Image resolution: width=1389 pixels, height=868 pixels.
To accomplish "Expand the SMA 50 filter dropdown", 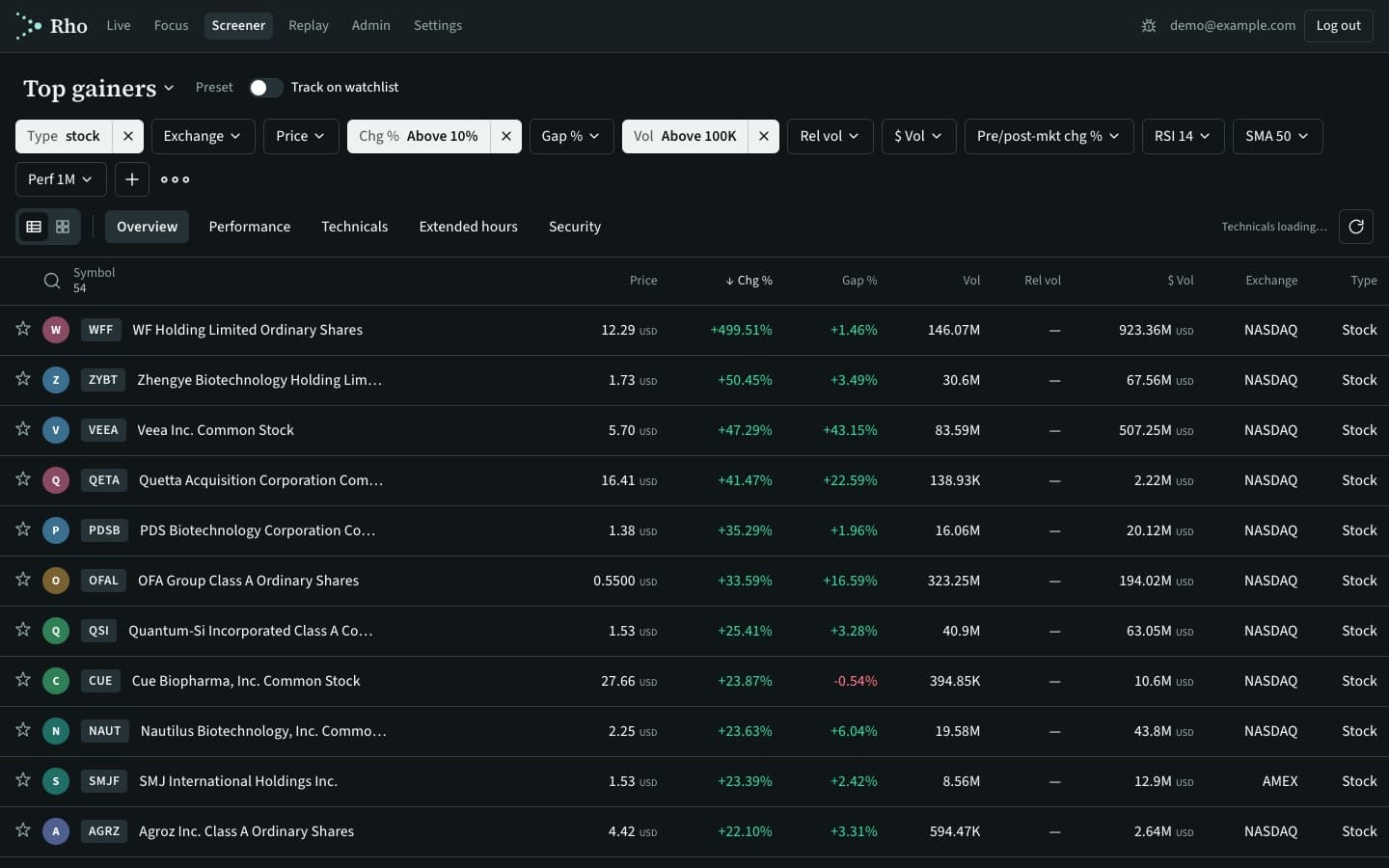I will click(1277, 136).
